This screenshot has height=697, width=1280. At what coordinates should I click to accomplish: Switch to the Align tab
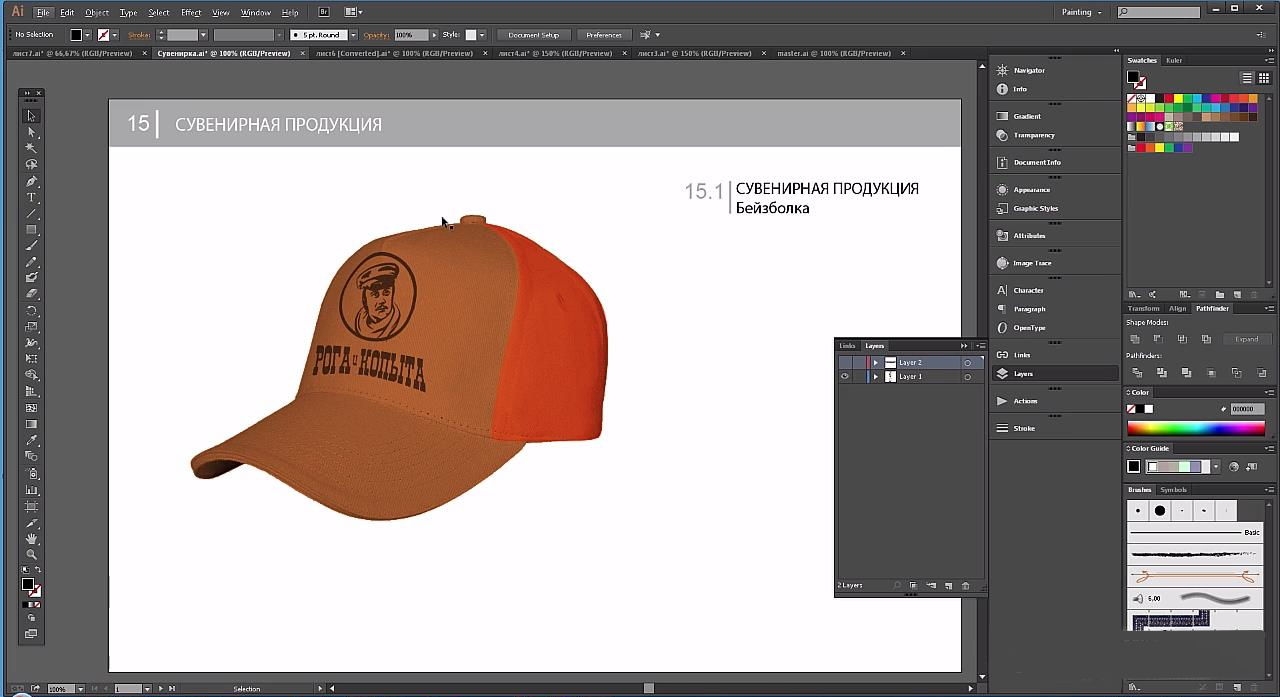(x=1178, y=308)
